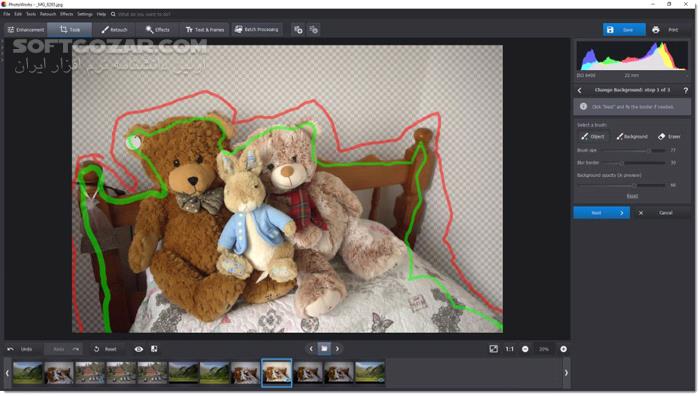Image resolution: width=700 pixels, height=396 pixels.
Task: Switch to the Text & Frames tab
Action: click(204, 30)
